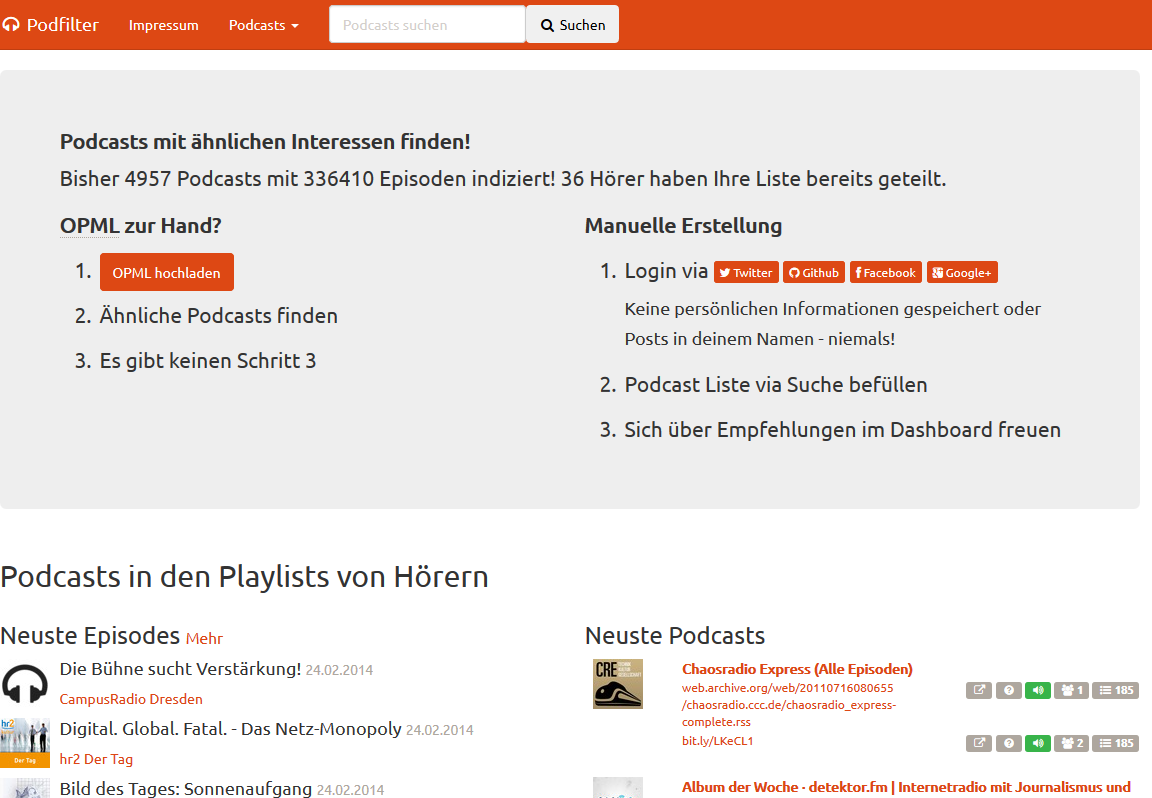Open 'Album der Woche · detektor.fm' podcast link
This screenshot has width=1152, height=798.
pos(906,787)
